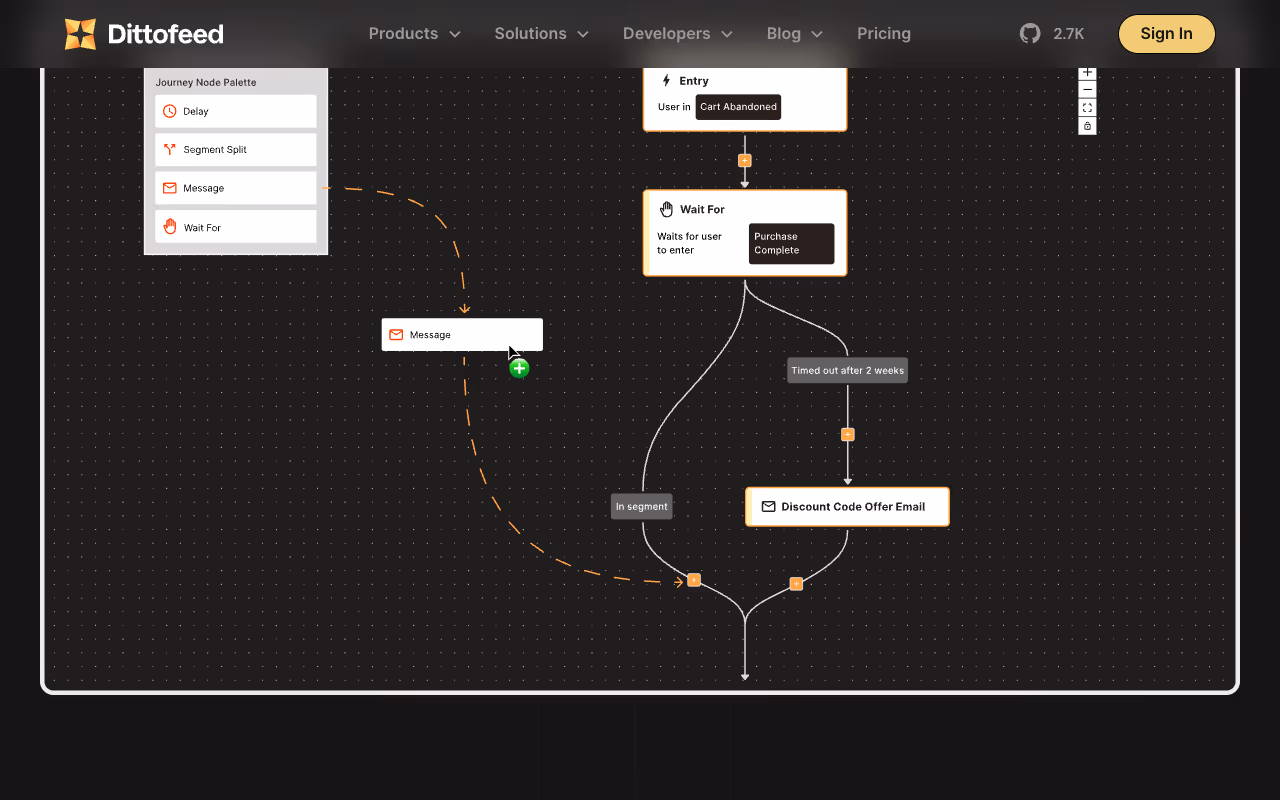The height and width of the screenshot is (800, 1280).
Task: Open the GitHub repository icon
Action: [1030, 34]
